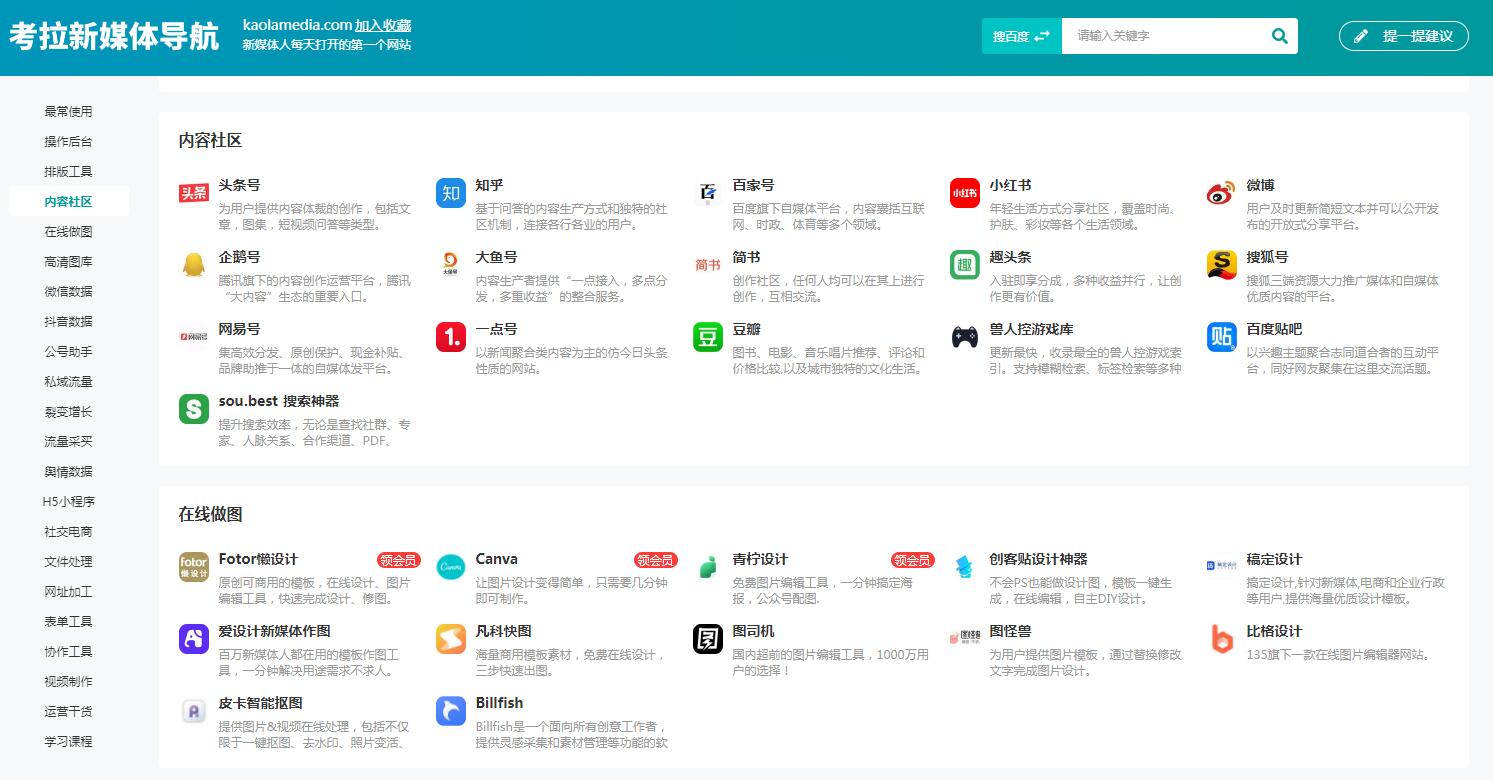
Task: Click 领会员 badge next to Fotor懒设计
Action: tap(398, 560)
